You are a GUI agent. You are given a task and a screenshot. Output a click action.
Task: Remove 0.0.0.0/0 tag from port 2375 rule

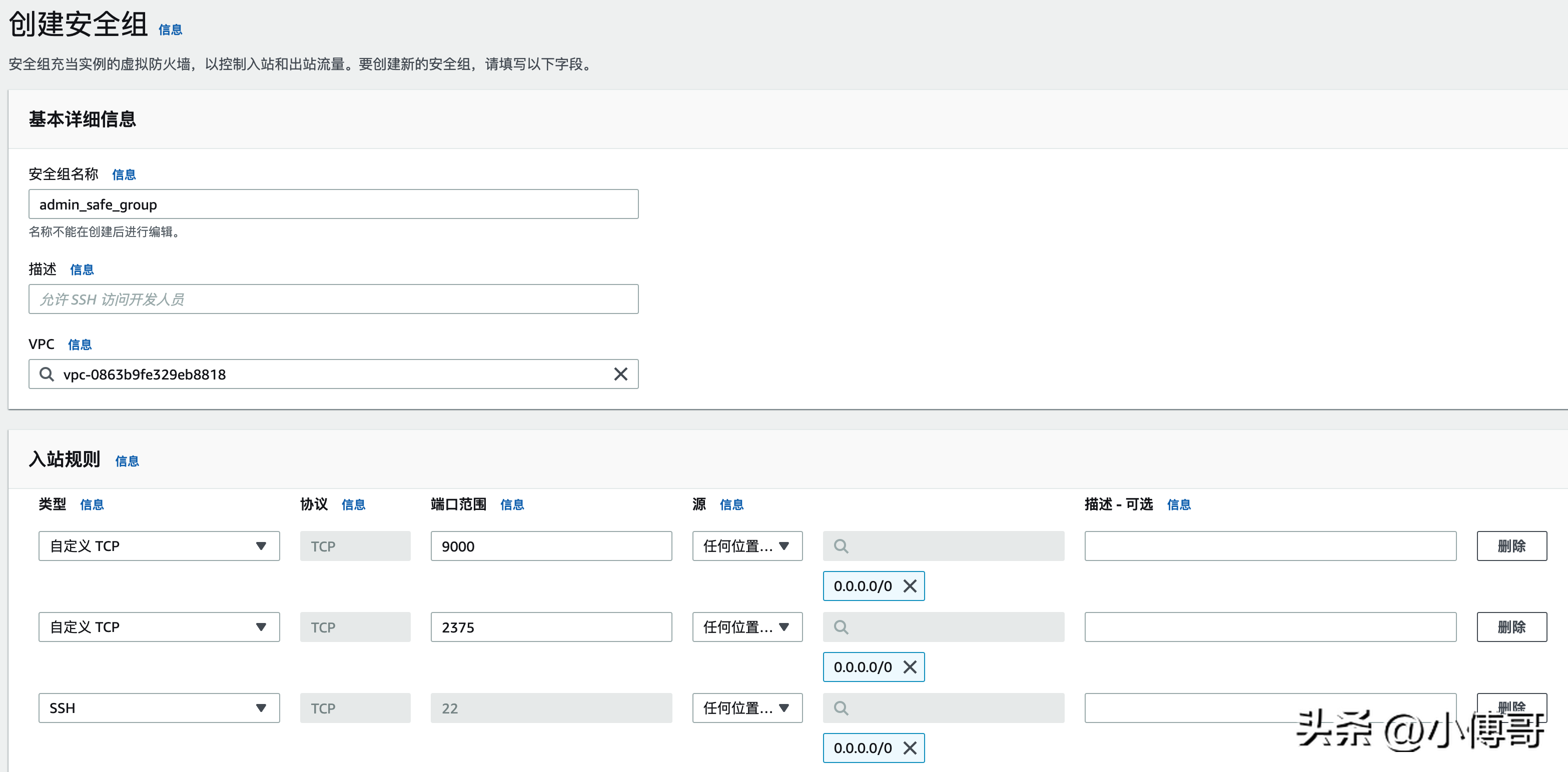click(910, 667)
